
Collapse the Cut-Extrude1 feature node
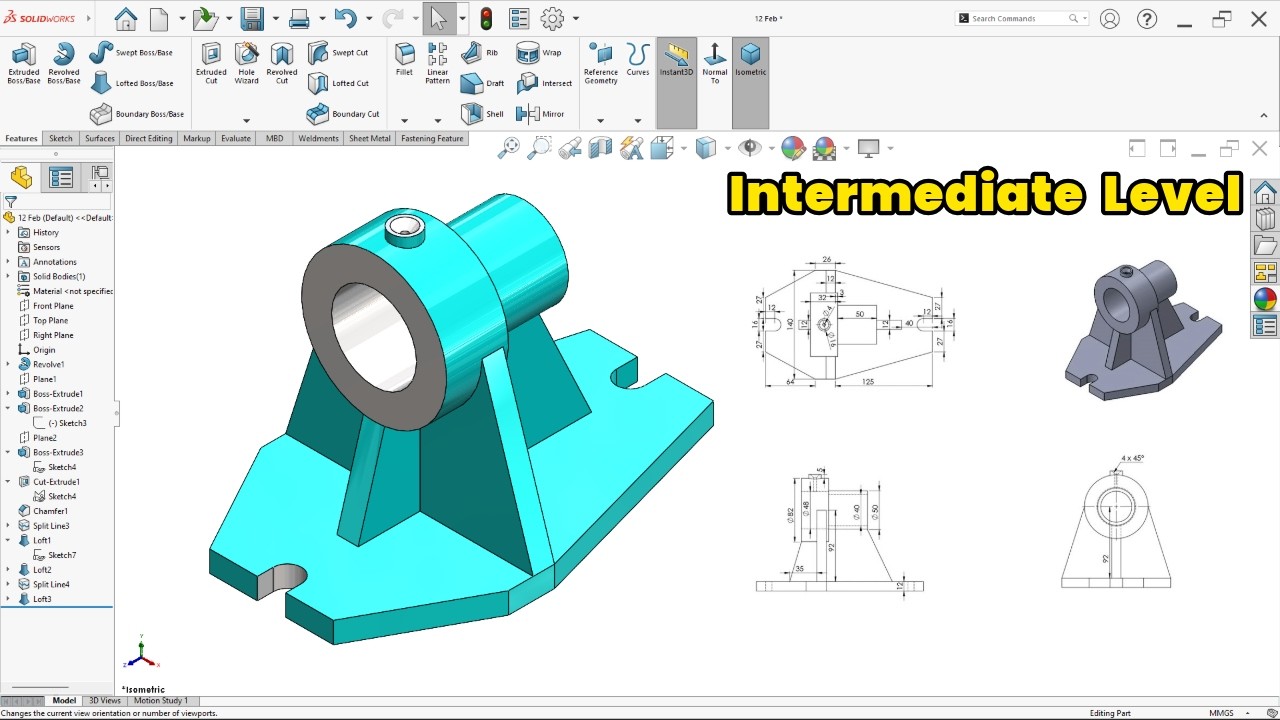tap(8, 482)
